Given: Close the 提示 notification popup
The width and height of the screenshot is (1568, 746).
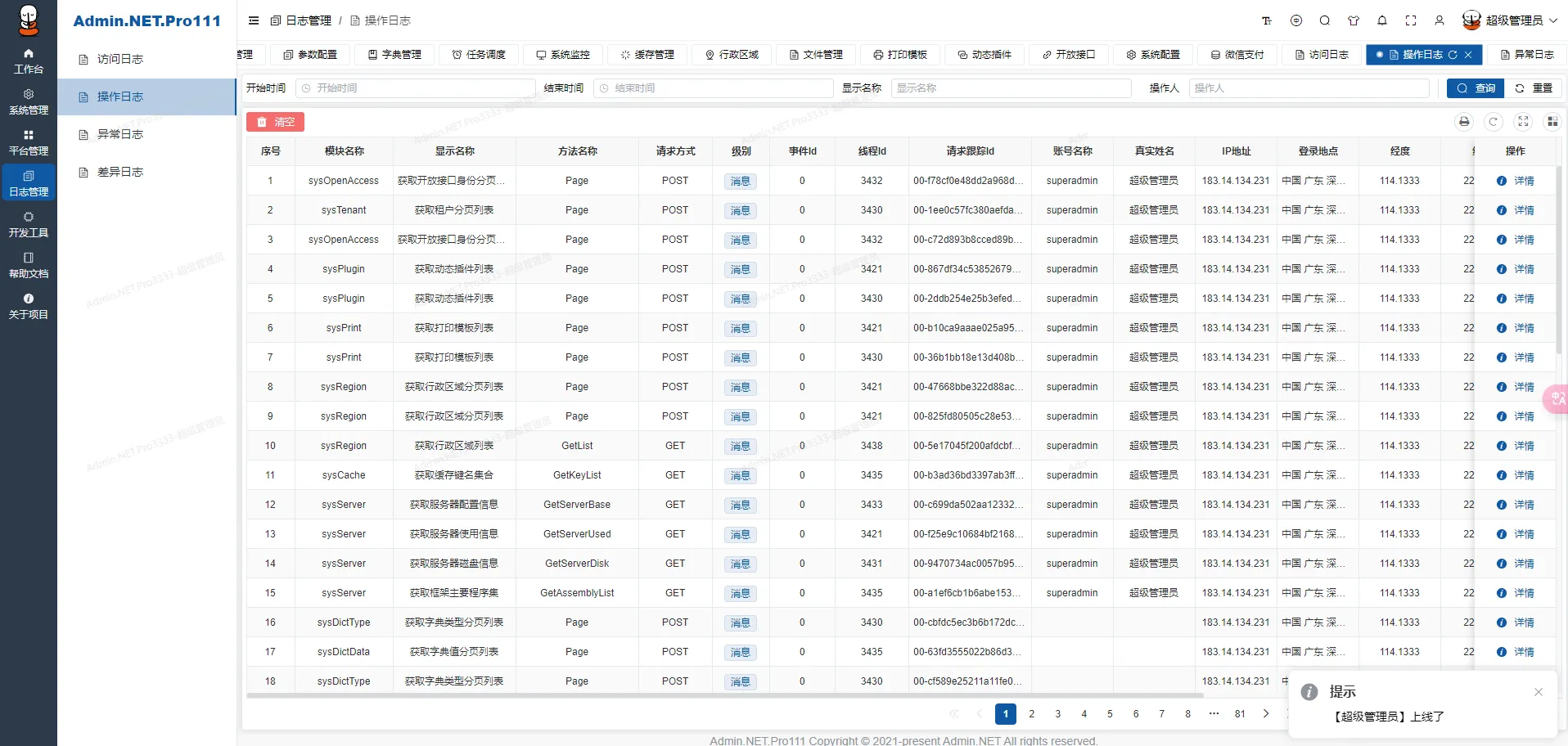Looking at the screenshot, I should coord(1539,692).
